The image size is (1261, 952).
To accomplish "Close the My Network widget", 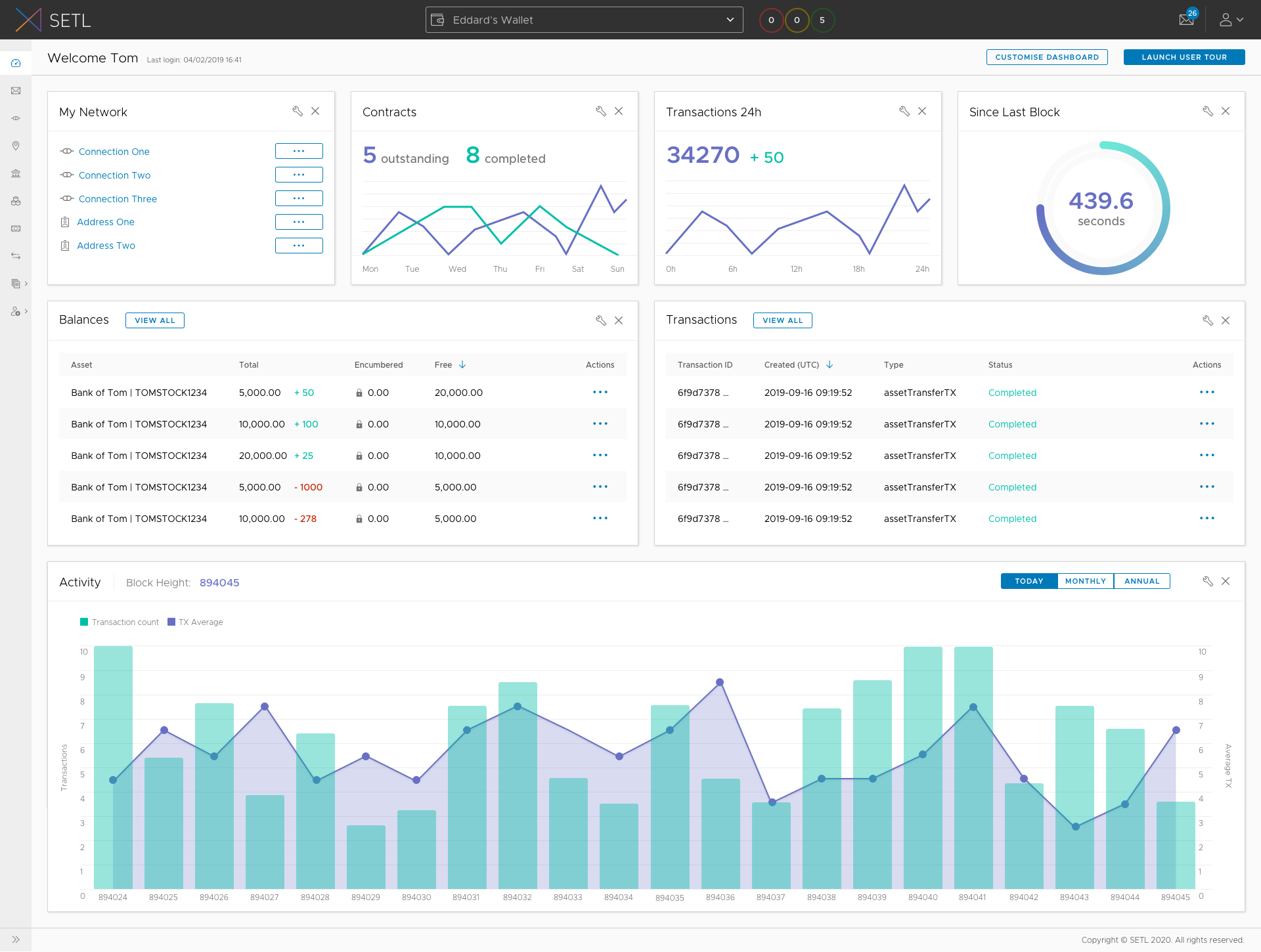I will (x=315, y=111).
